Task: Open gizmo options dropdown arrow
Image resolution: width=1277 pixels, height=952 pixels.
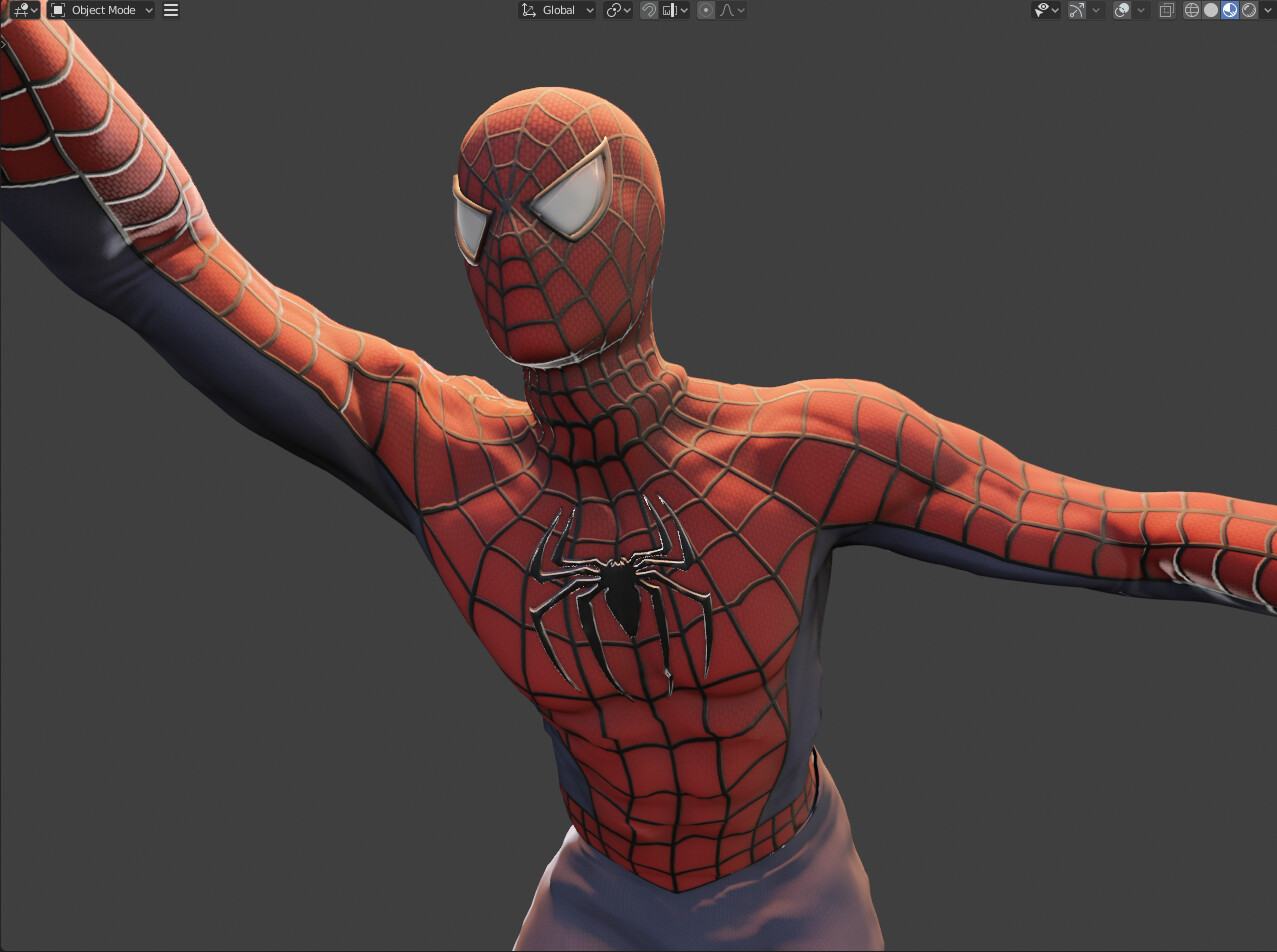Action: click(1096, 10)
